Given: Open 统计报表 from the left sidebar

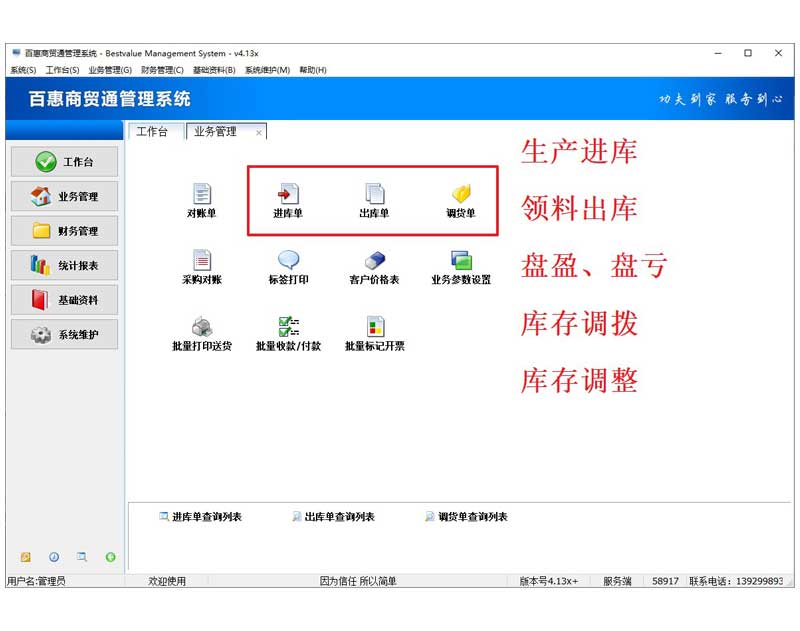Looking at the screenshot, I should 64,265.
